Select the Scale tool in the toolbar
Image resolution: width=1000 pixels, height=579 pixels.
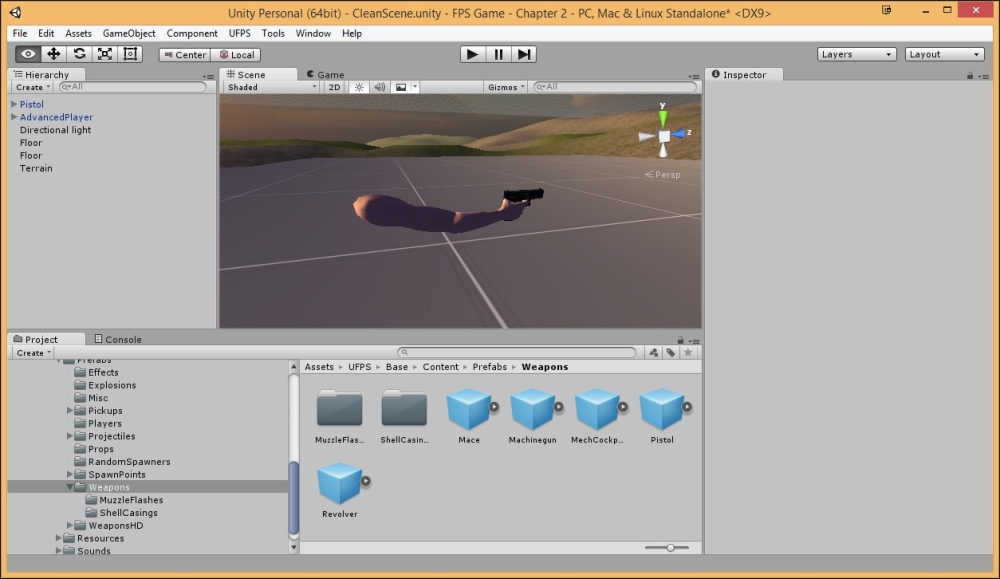(104, 54)
